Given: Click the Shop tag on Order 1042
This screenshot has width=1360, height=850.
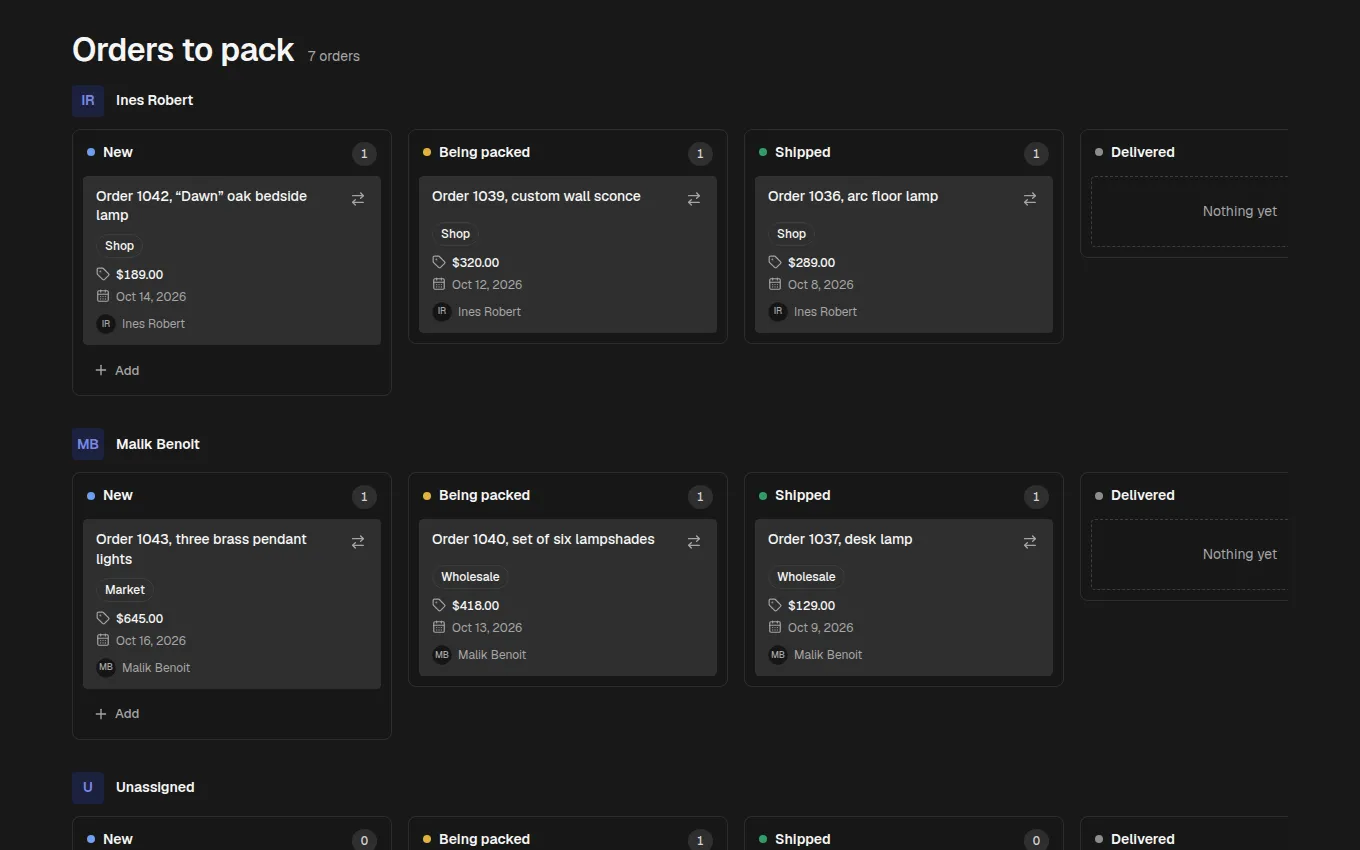Looking at the screenshot, I should pos(119,246).
